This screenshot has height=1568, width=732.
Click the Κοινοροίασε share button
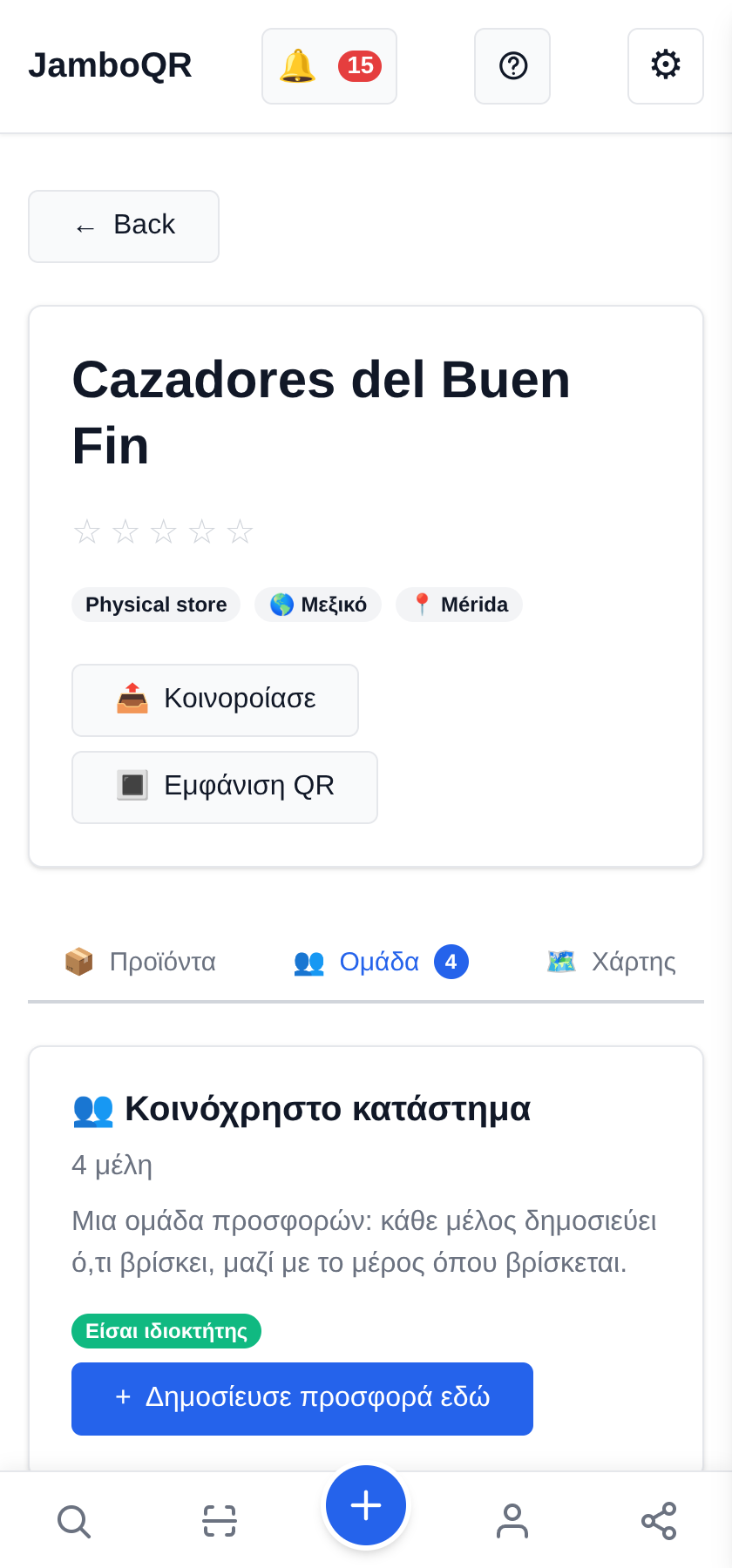215,700
